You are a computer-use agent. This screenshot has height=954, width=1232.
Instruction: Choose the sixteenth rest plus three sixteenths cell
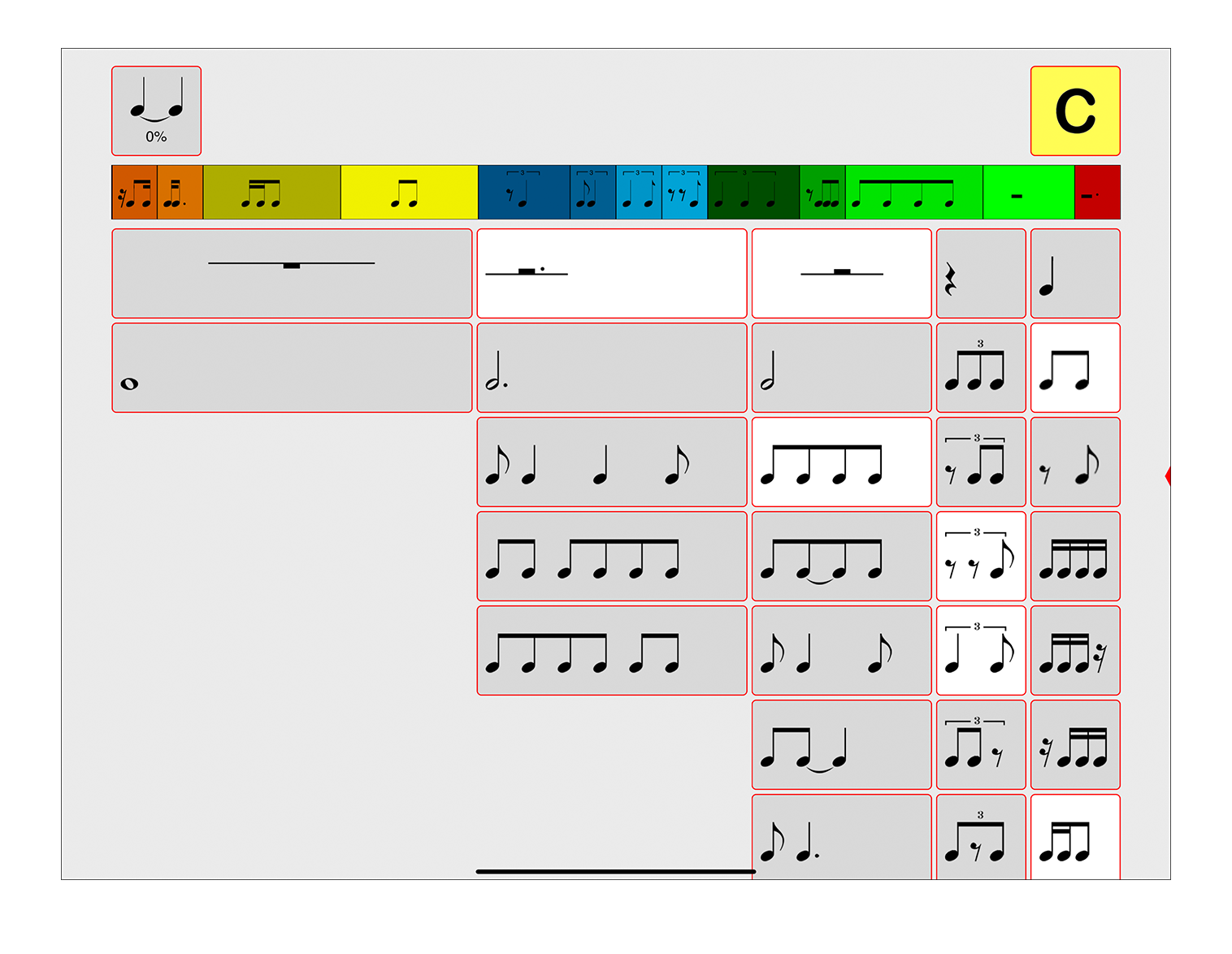[x=1075, y=744]
